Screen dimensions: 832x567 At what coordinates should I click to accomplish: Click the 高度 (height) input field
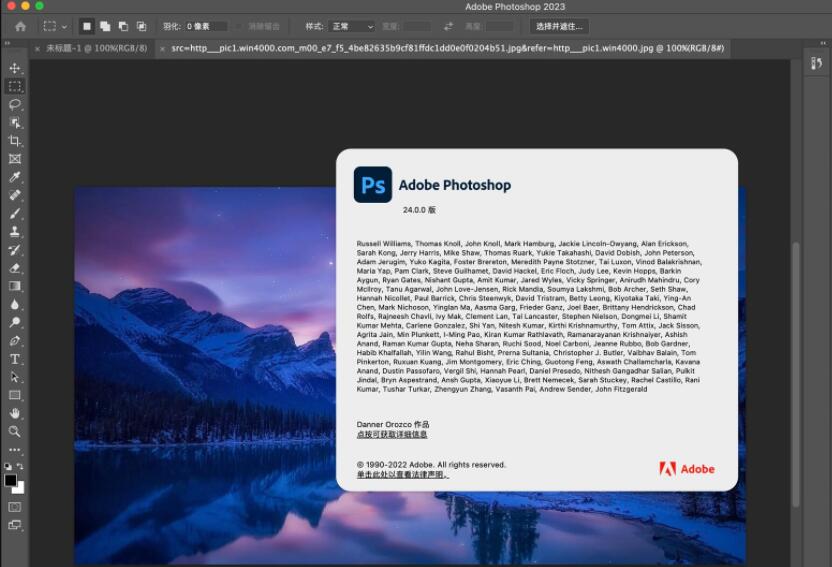tap(499, 26)
